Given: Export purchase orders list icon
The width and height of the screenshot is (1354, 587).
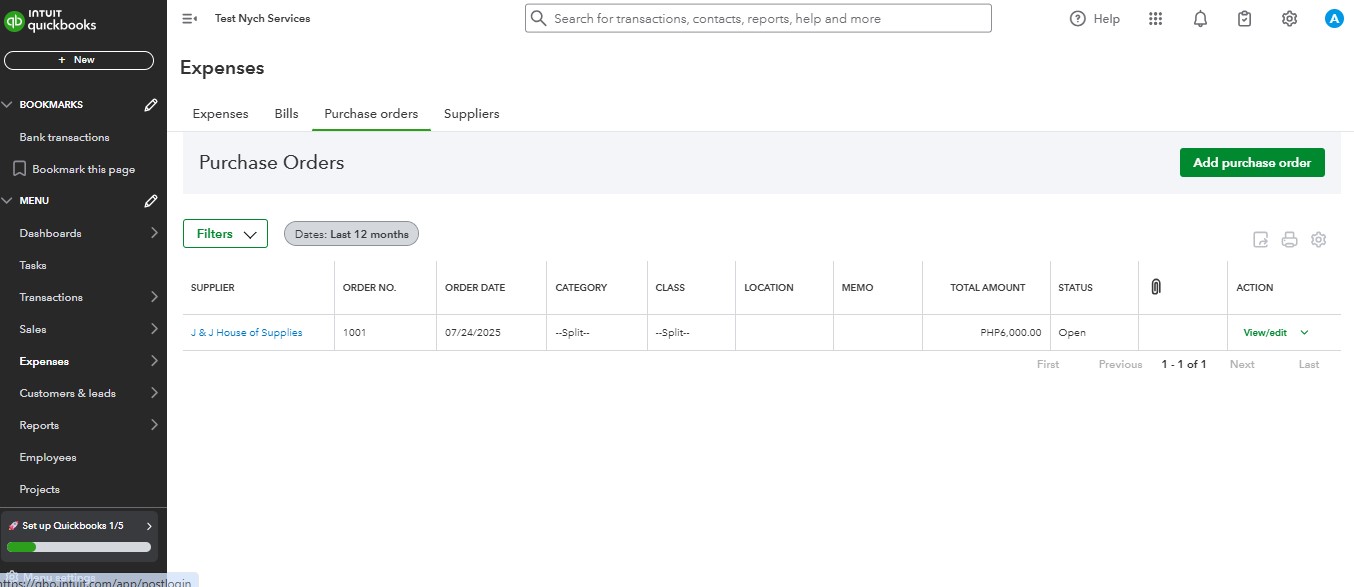Looking at the screenshot, I should point(1261,240).
